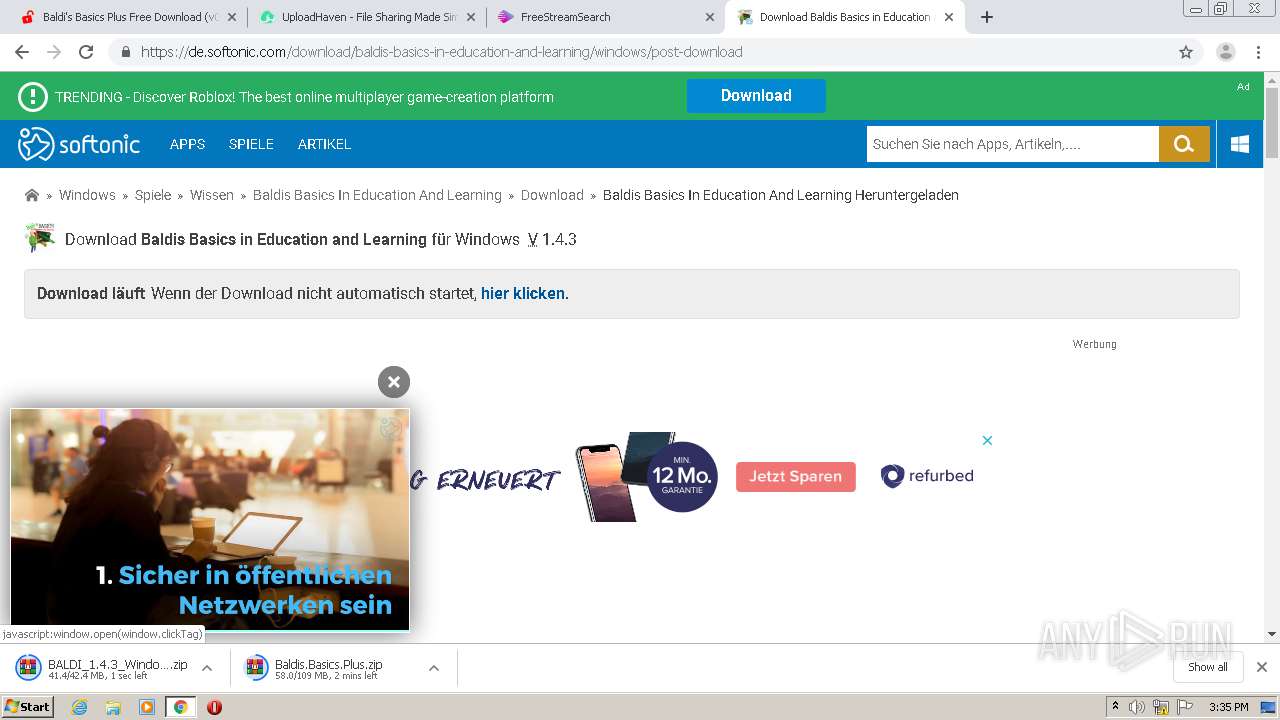The height and width of the screenshot is (720, 1280).
Task: Open the Chrome three-dot menu
Action: coord(1258,52)
